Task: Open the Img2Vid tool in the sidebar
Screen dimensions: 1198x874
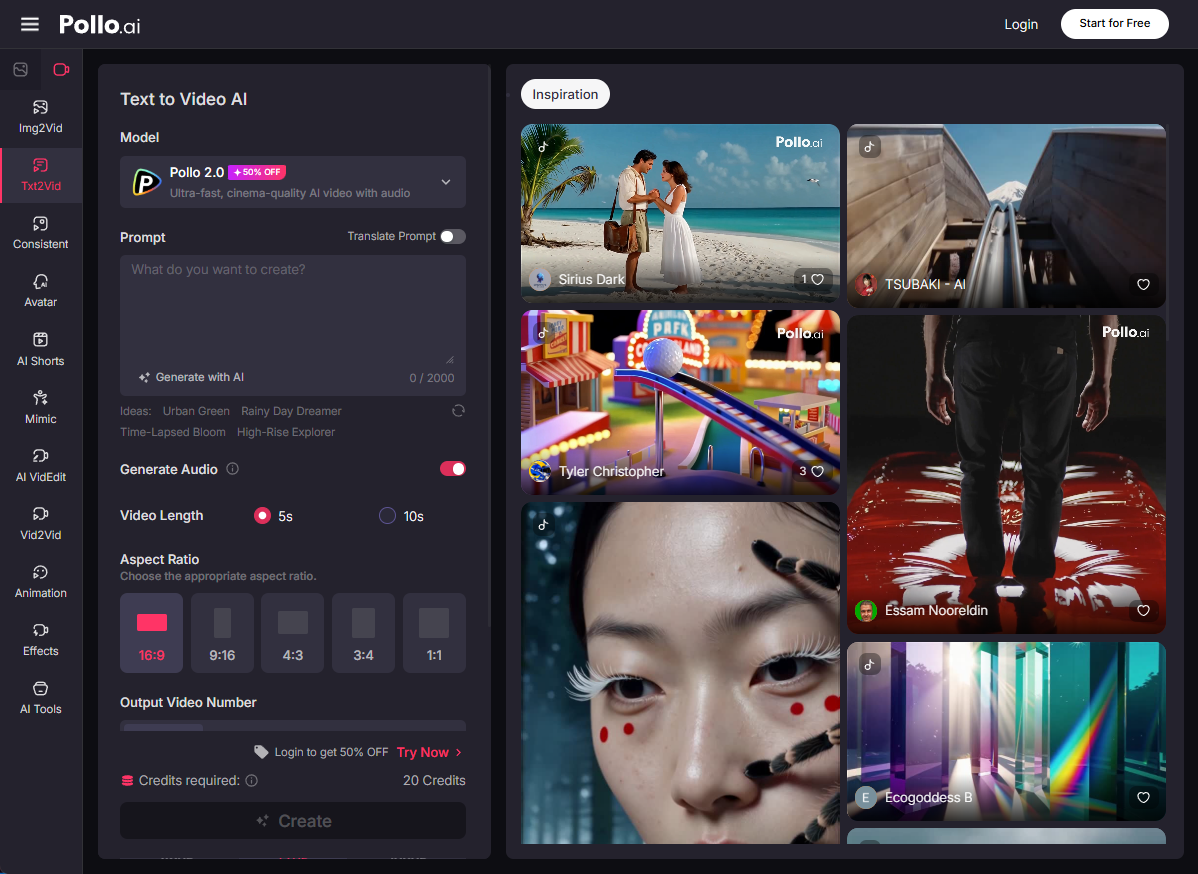Action: tap(40, 117)
